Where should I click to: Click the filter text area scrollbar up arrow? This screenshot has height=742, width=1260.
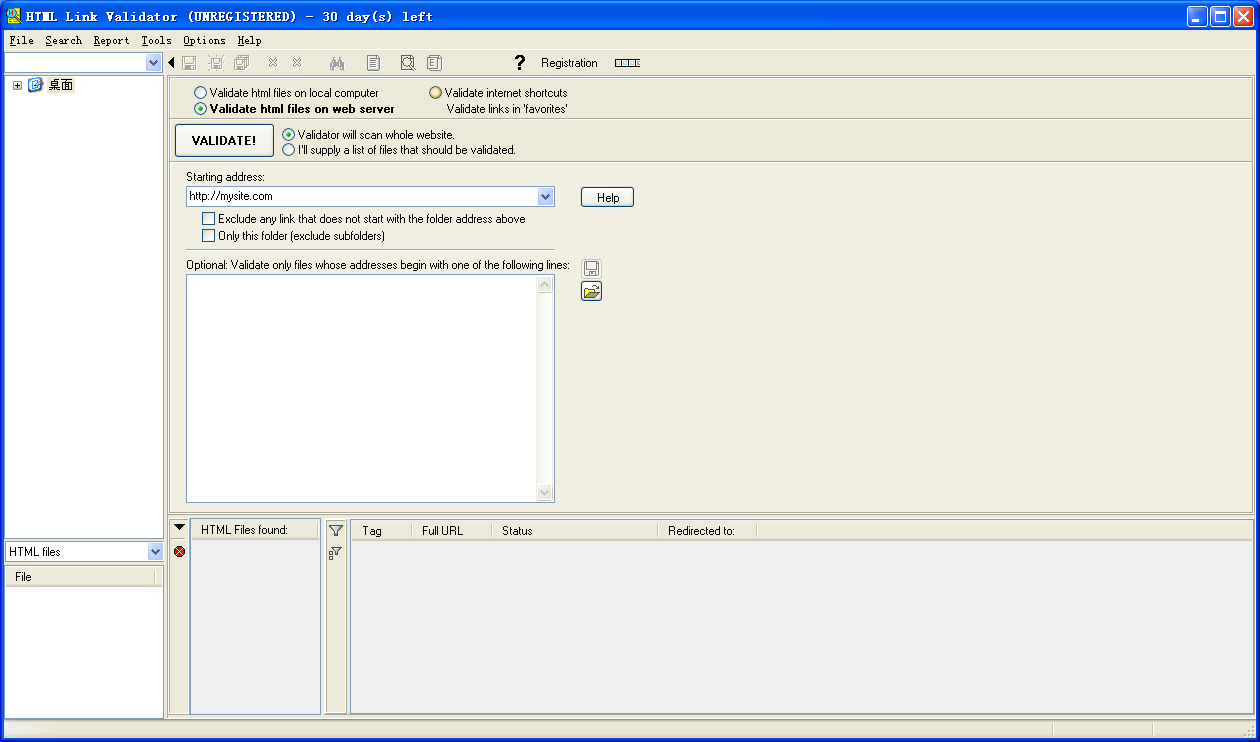545,285
